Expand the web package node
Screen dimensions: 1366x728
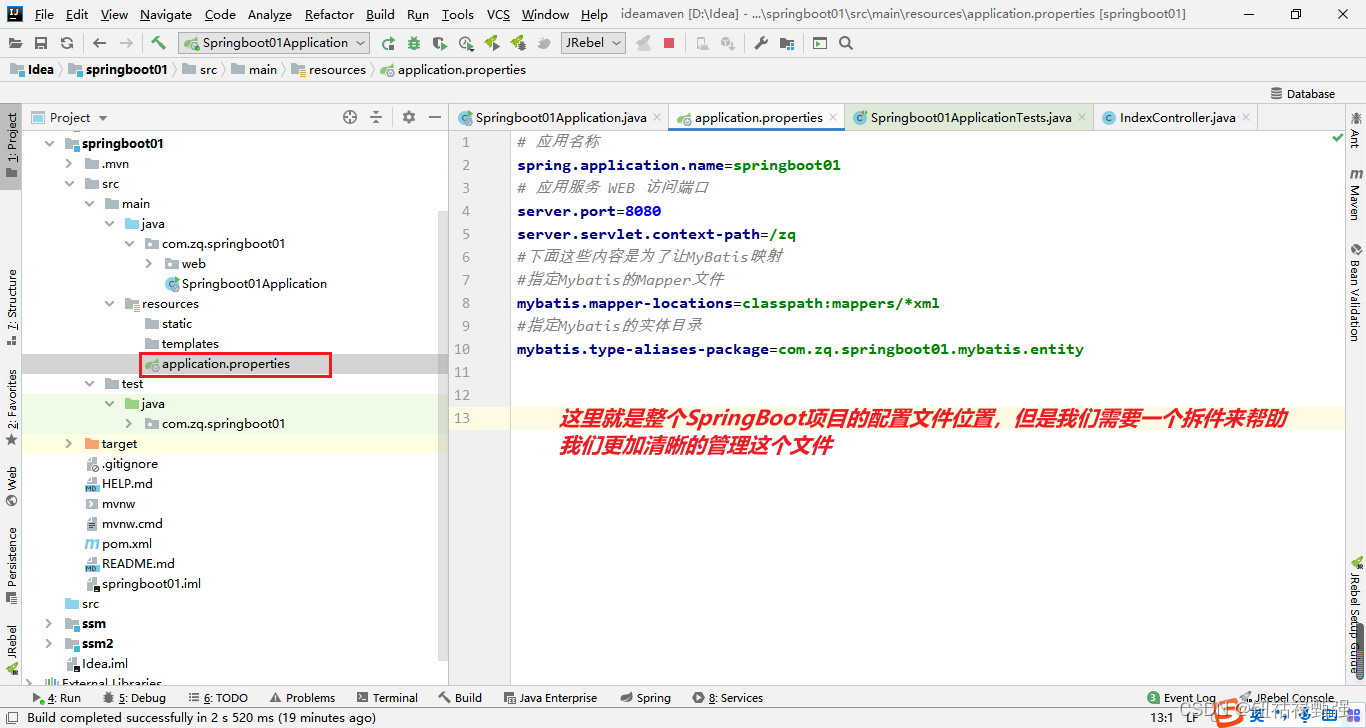click(x=149, y=264)
